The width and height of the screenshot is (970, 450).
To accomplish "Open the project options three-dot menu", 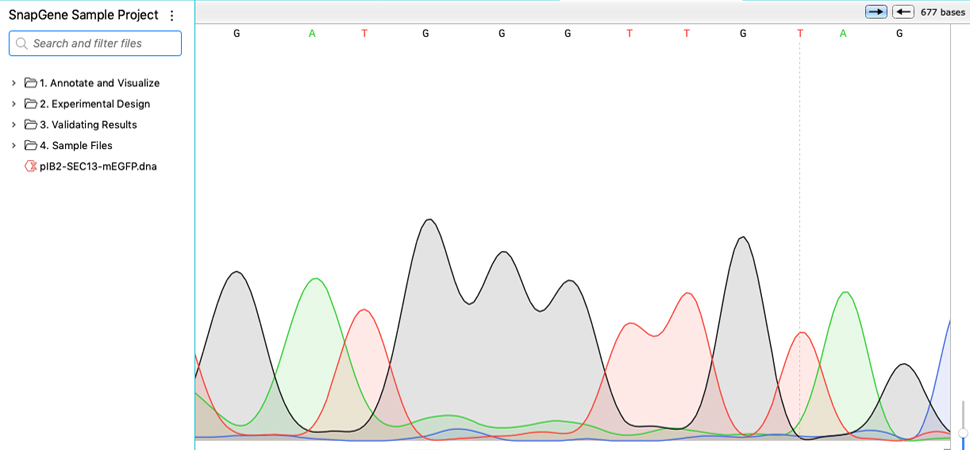I will click(172, 16).
